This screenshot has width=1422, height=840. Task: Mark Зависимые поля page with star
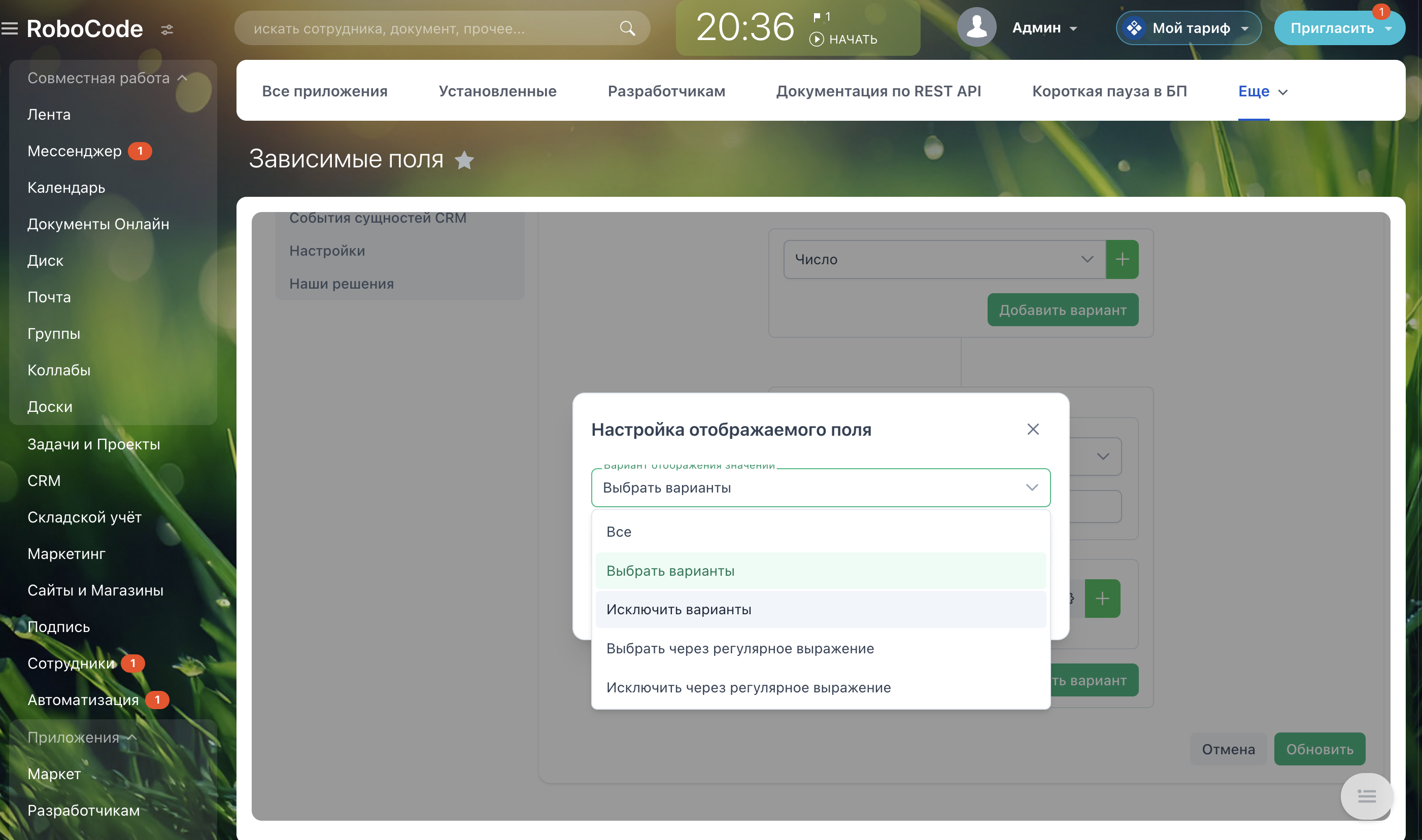[464, 160]
